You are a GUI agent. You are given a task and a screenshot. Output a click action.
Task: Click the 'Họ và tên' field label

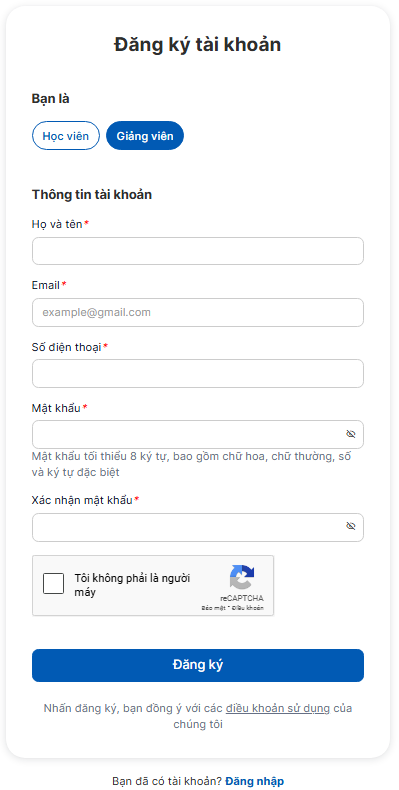(57, 225)
